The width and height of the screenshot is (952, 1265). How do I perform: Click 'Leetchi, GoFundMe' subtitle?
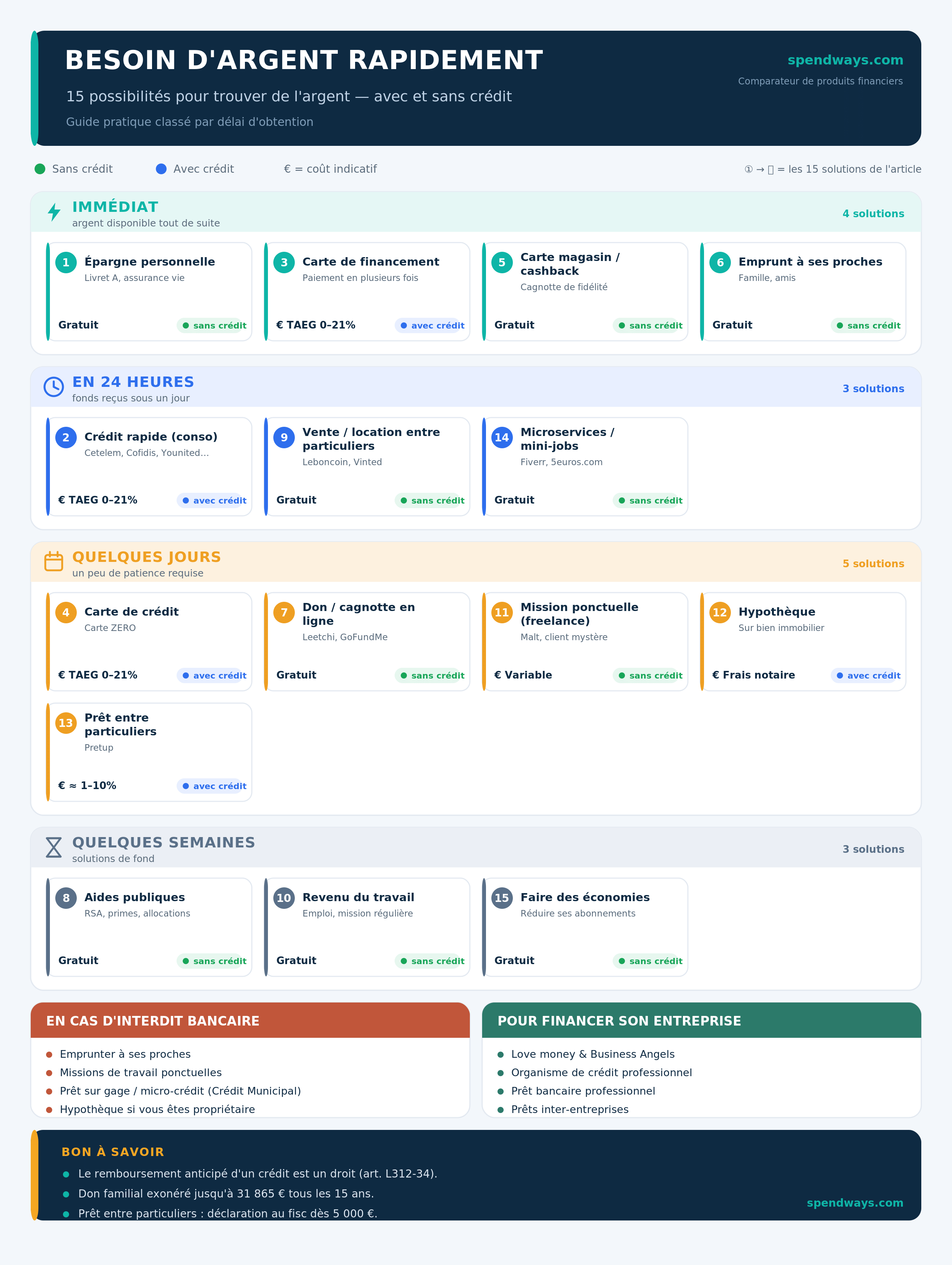(x=345, y=637)
